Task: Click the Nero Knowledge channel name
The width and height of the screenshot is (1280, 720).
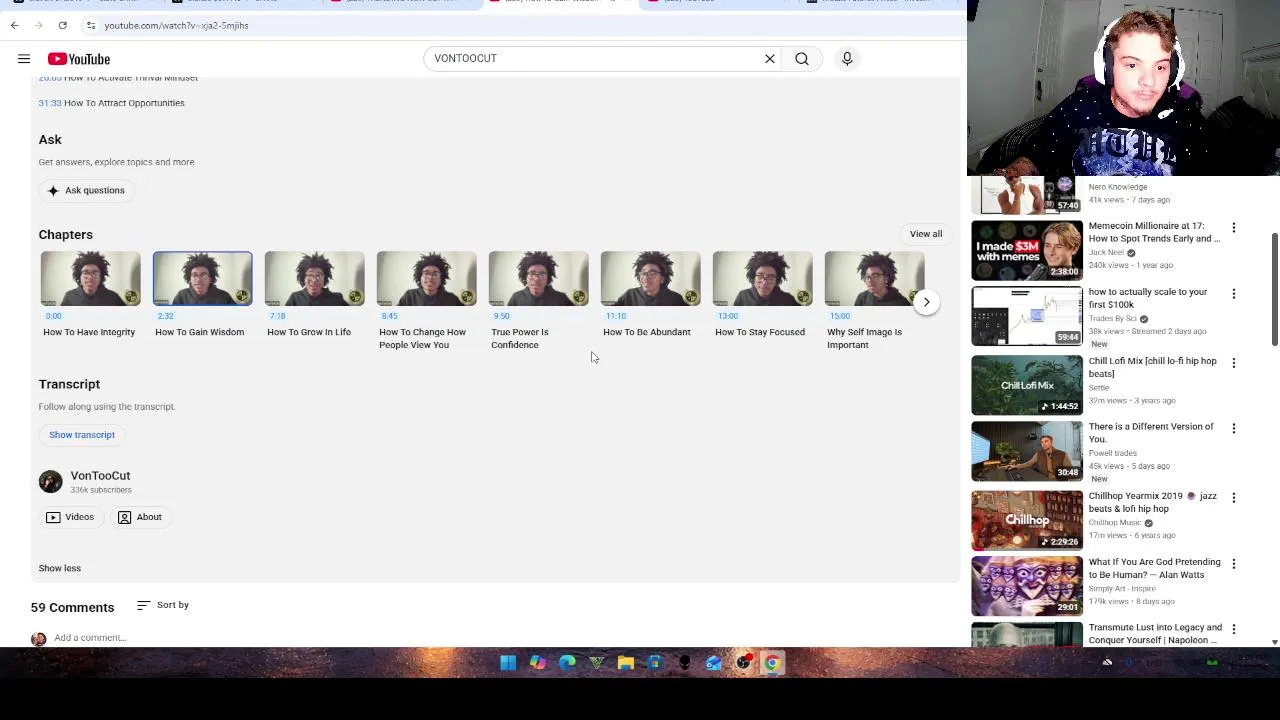Action: [x=1118, y=187]
